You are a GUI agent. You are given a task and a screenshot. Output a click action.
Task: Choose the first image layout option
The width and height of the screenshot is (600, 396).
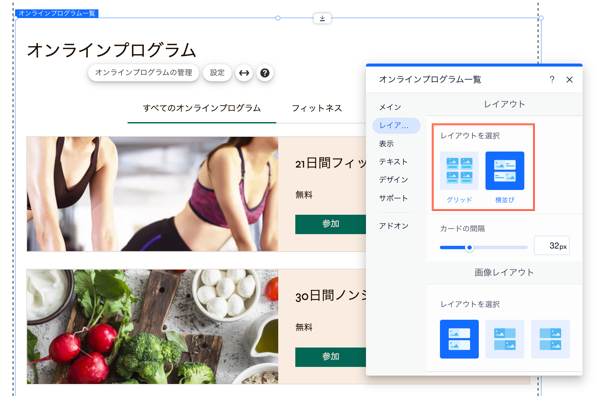coord(459,339)
